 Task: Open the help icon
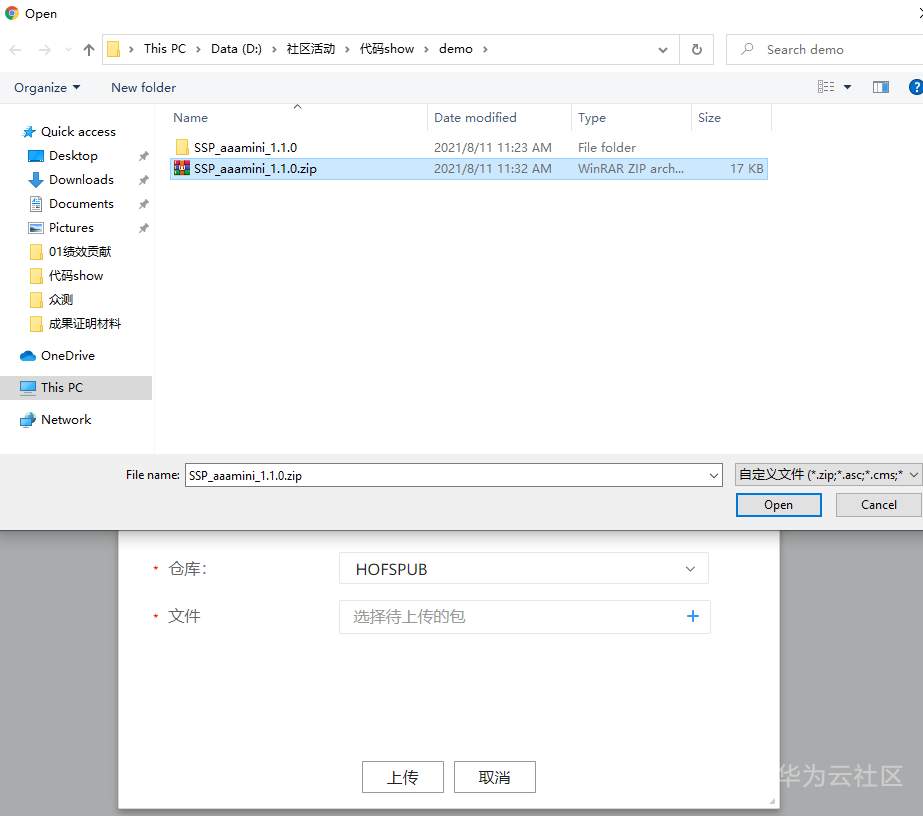916,87
